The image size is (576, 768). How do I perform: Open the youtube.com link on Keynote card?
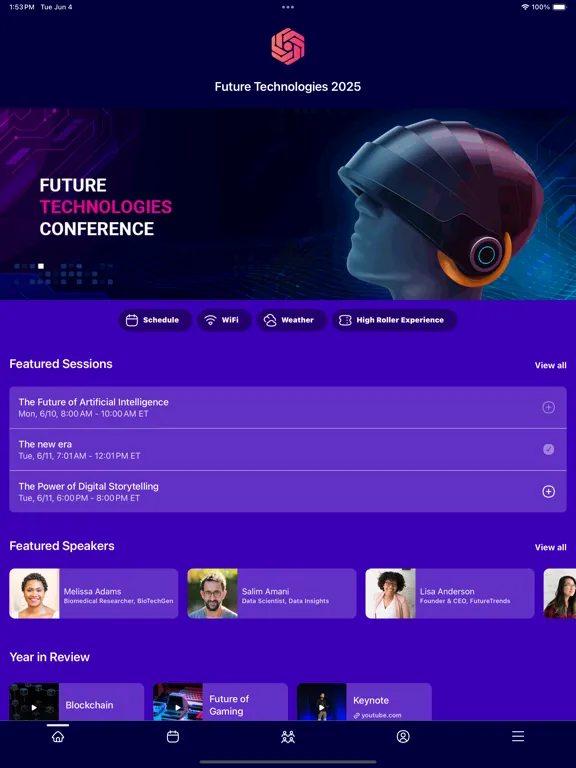click(377, 715)
